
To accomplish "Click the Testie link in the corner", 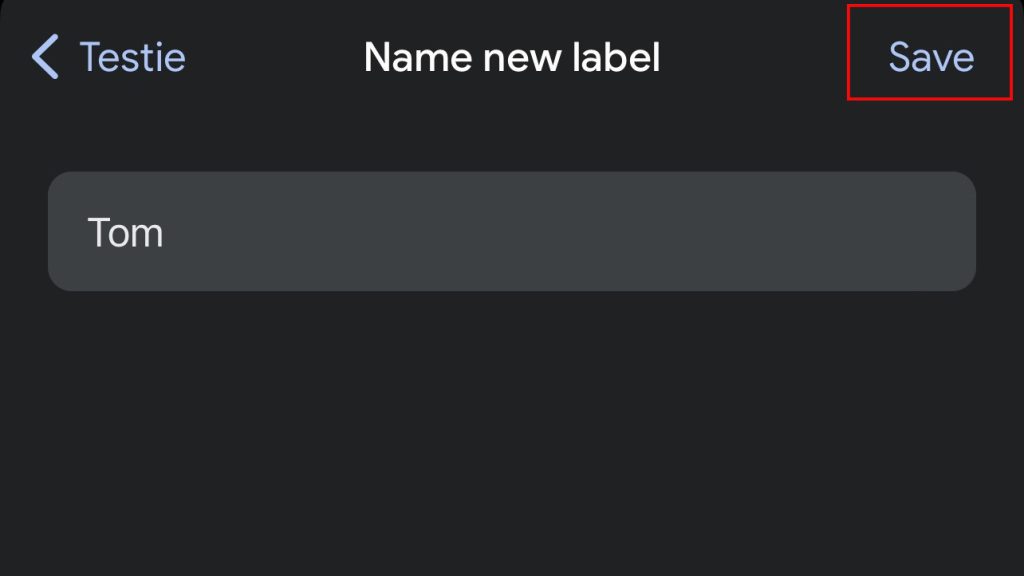I will point(131,57).
